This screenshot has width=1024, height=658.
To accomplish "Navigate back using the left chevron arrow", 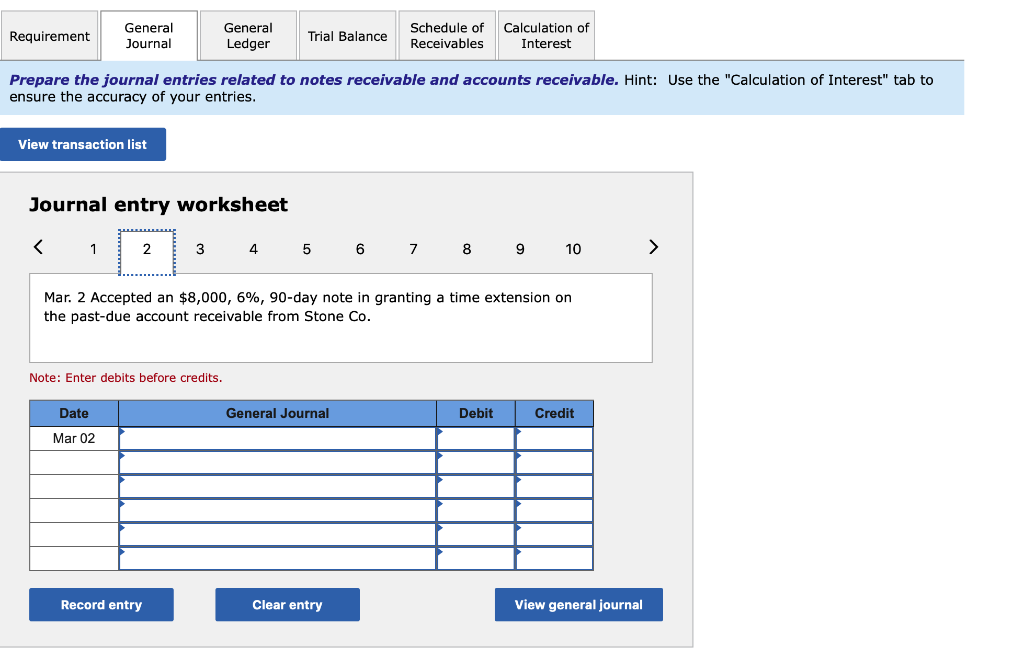I will [38, 247].
